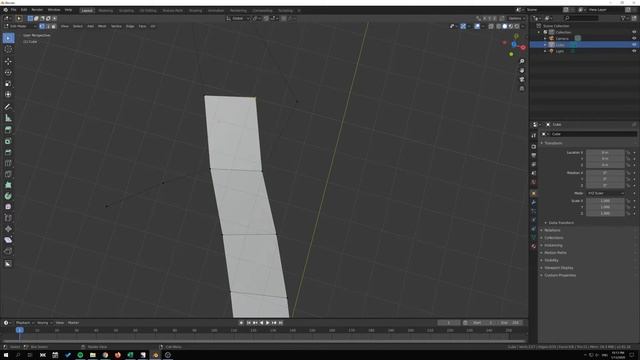
Task: Select the Annotate pencil tool
Action: (8, 107)
